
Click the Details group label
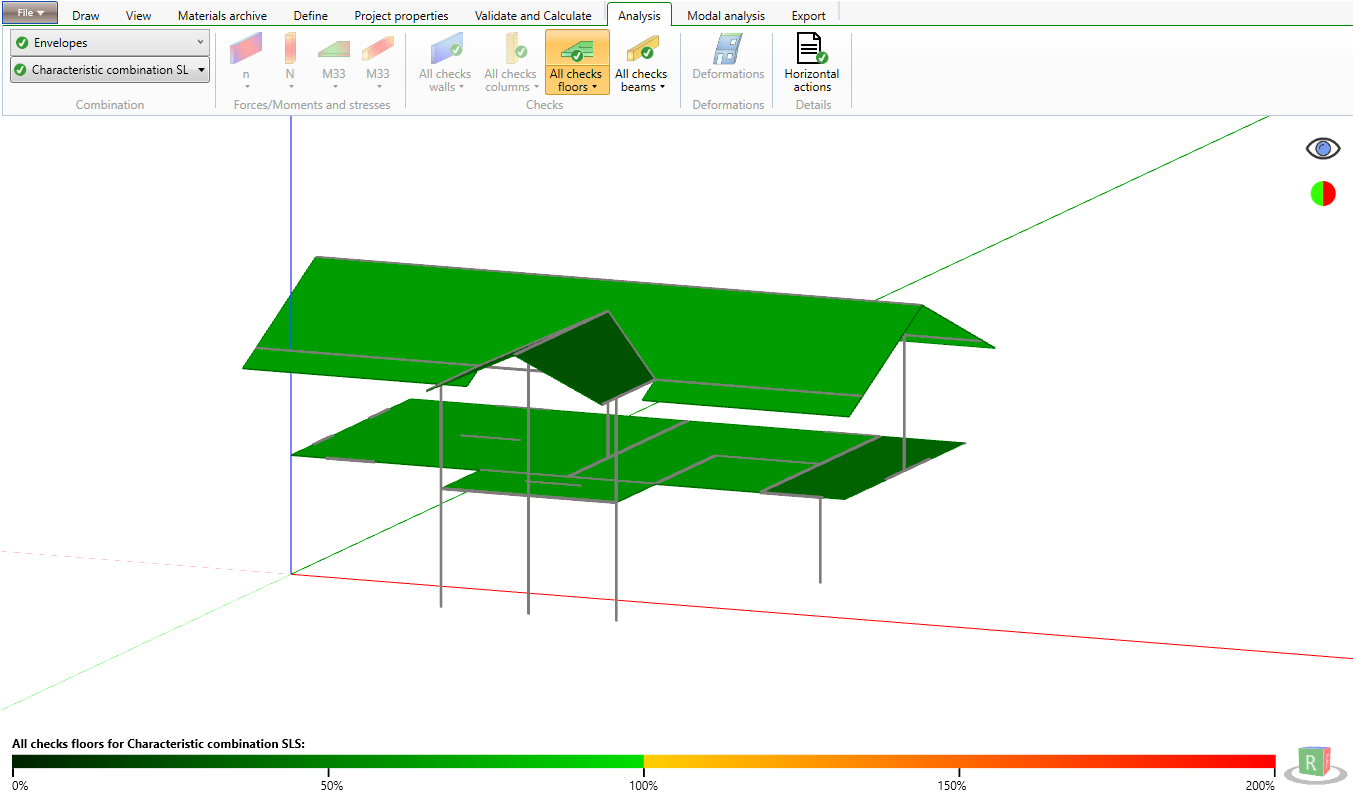[x=813, y=105]
